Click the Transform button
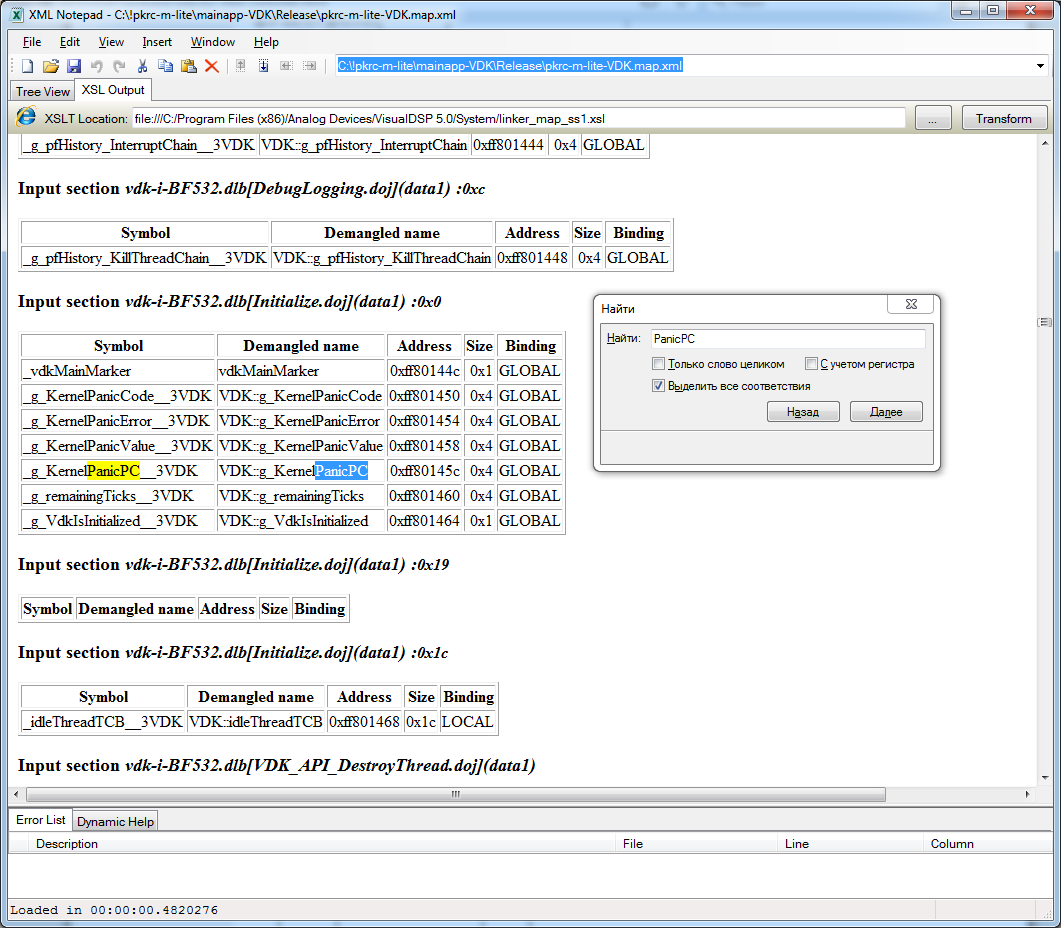 [1003, 118]
